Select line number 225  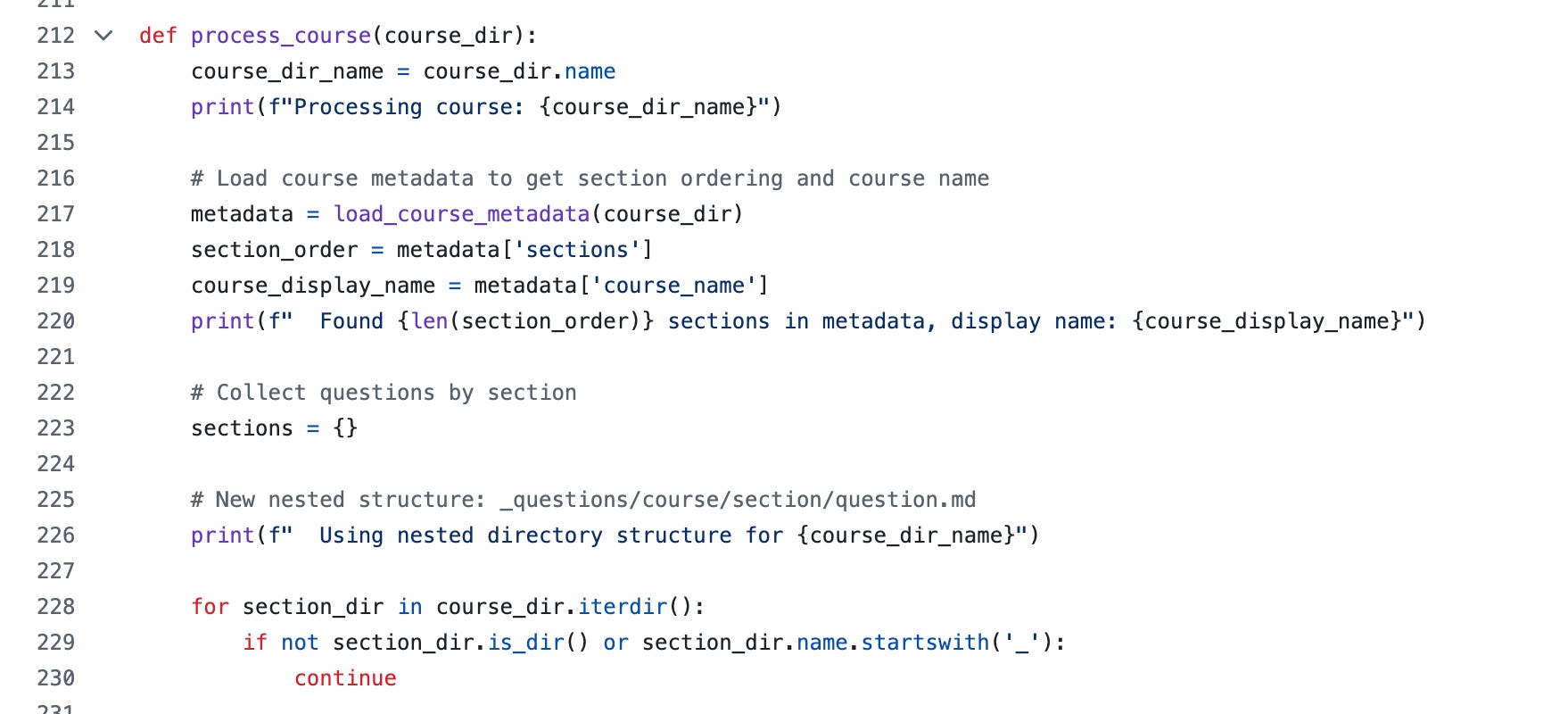point(56,500)
